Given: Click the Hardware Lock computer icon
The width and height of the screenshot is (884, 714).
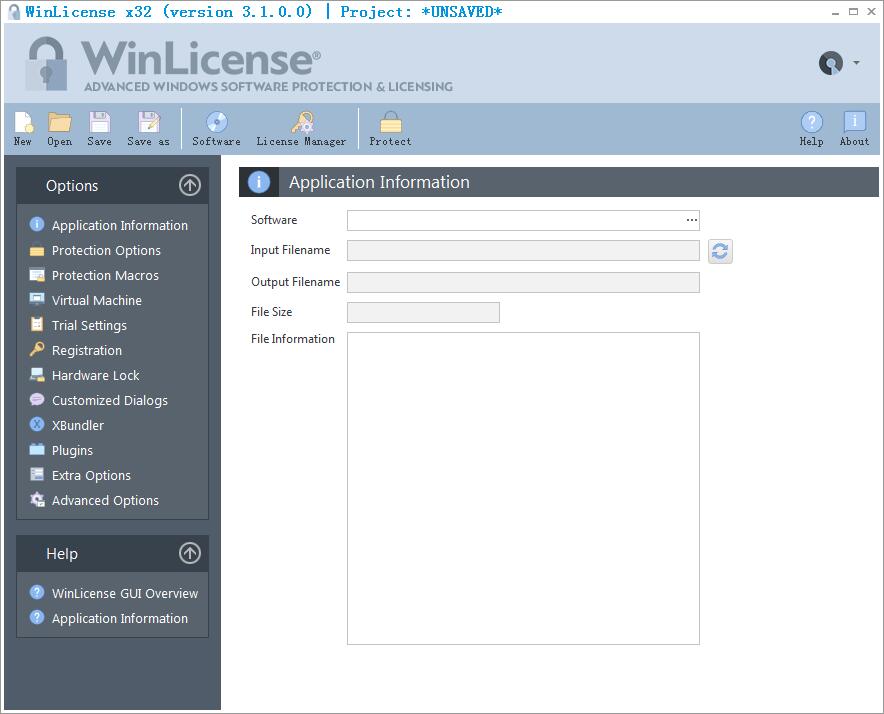Looking at the screenshot, I should coord(37,374).
